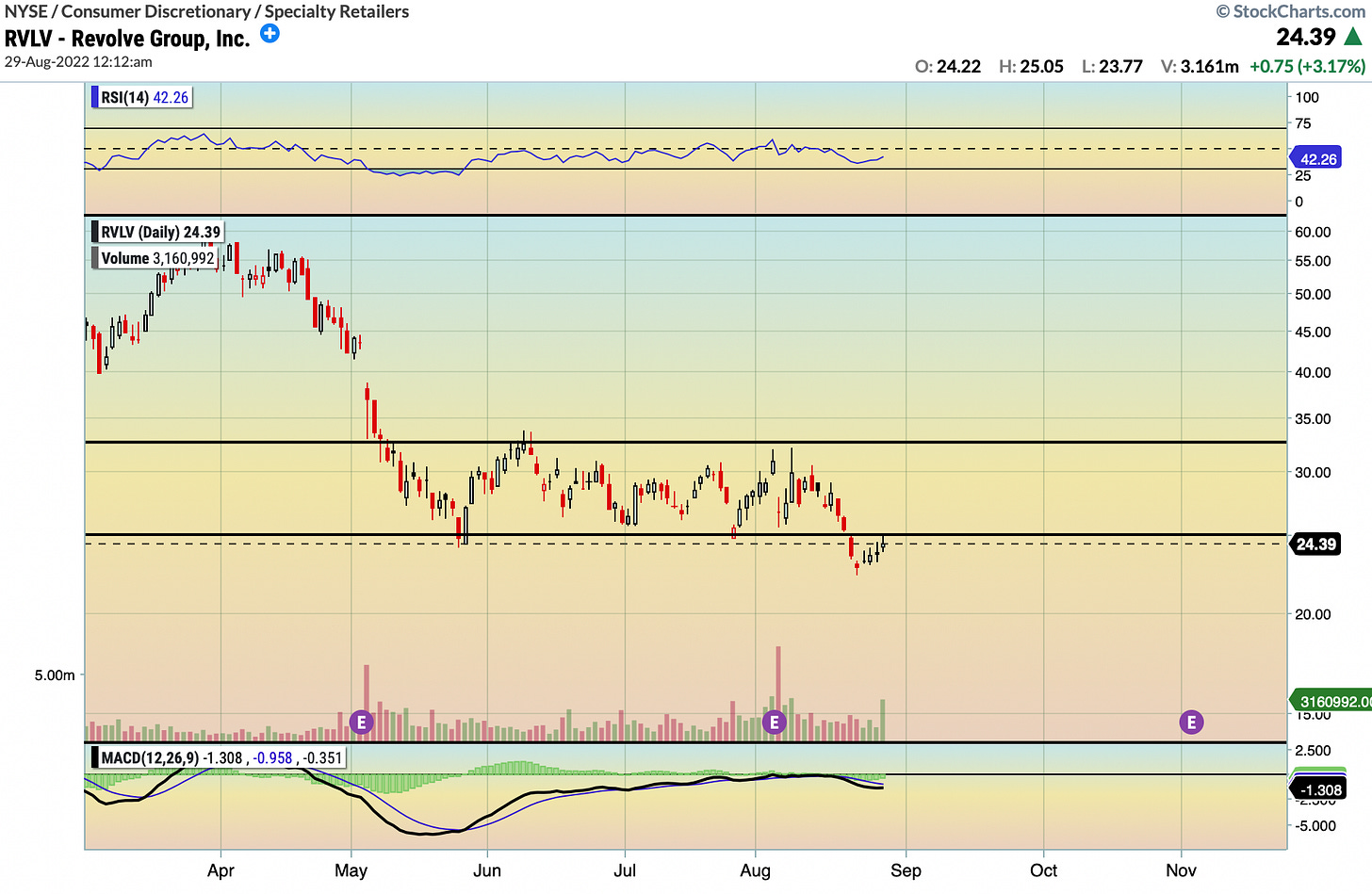Click the Jul label on time axis
The height and width of the screenshot is (894, 1372).
[x=625, y=870]
